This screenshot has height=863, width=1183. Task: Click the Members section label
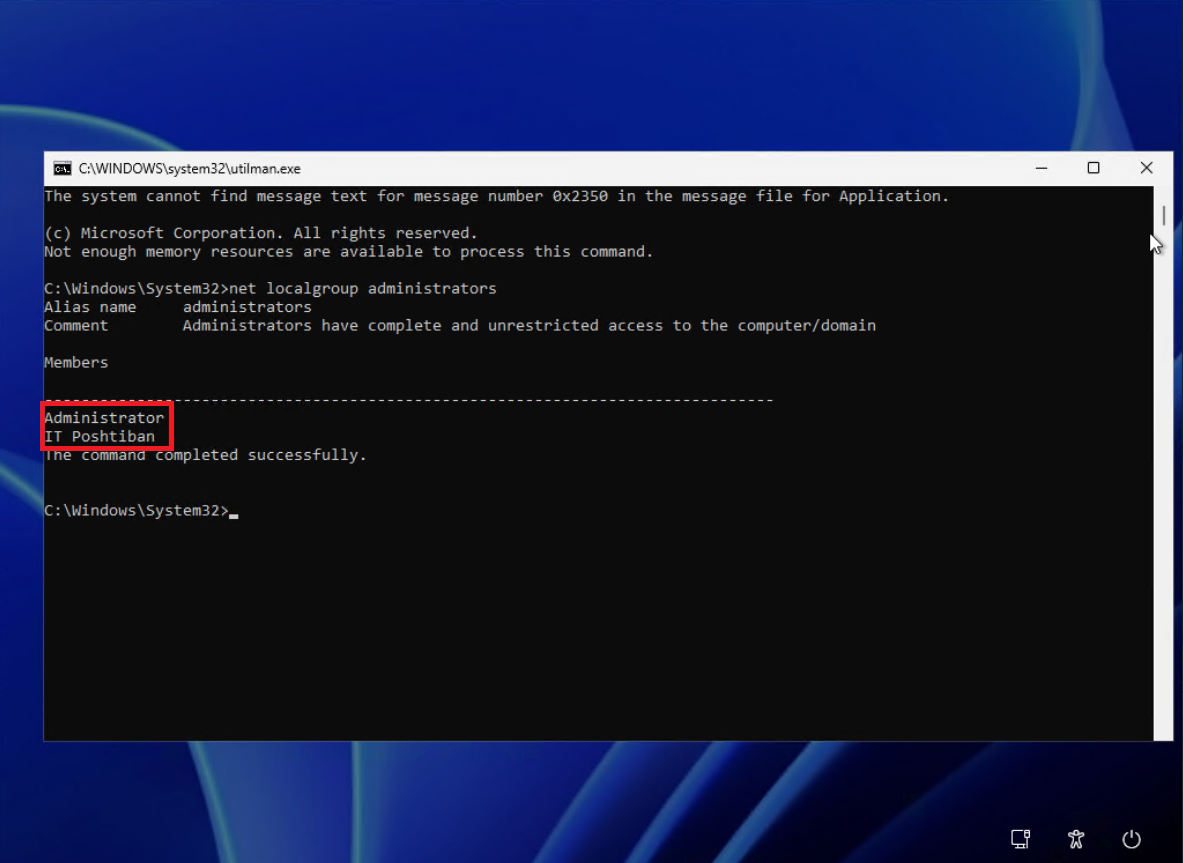click(75, 362)
